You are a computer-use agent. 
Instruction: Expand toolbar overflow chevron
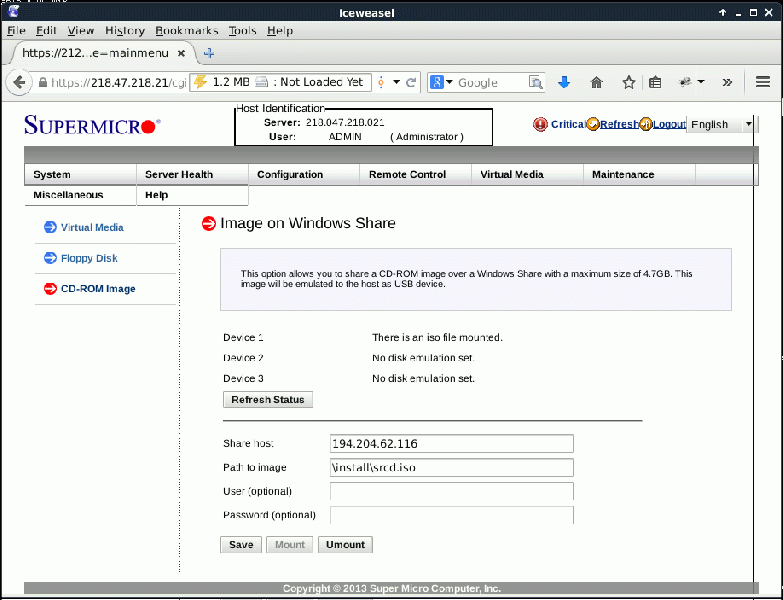coord(727,83)
